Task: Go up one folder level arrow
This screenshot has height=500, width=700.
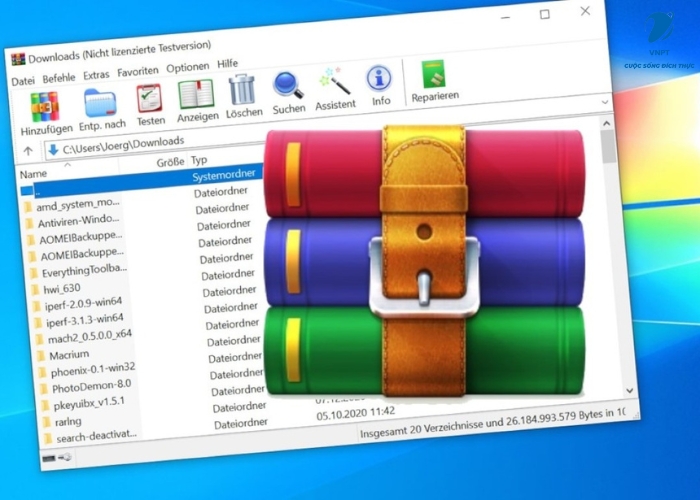Action: coord(28,151)
